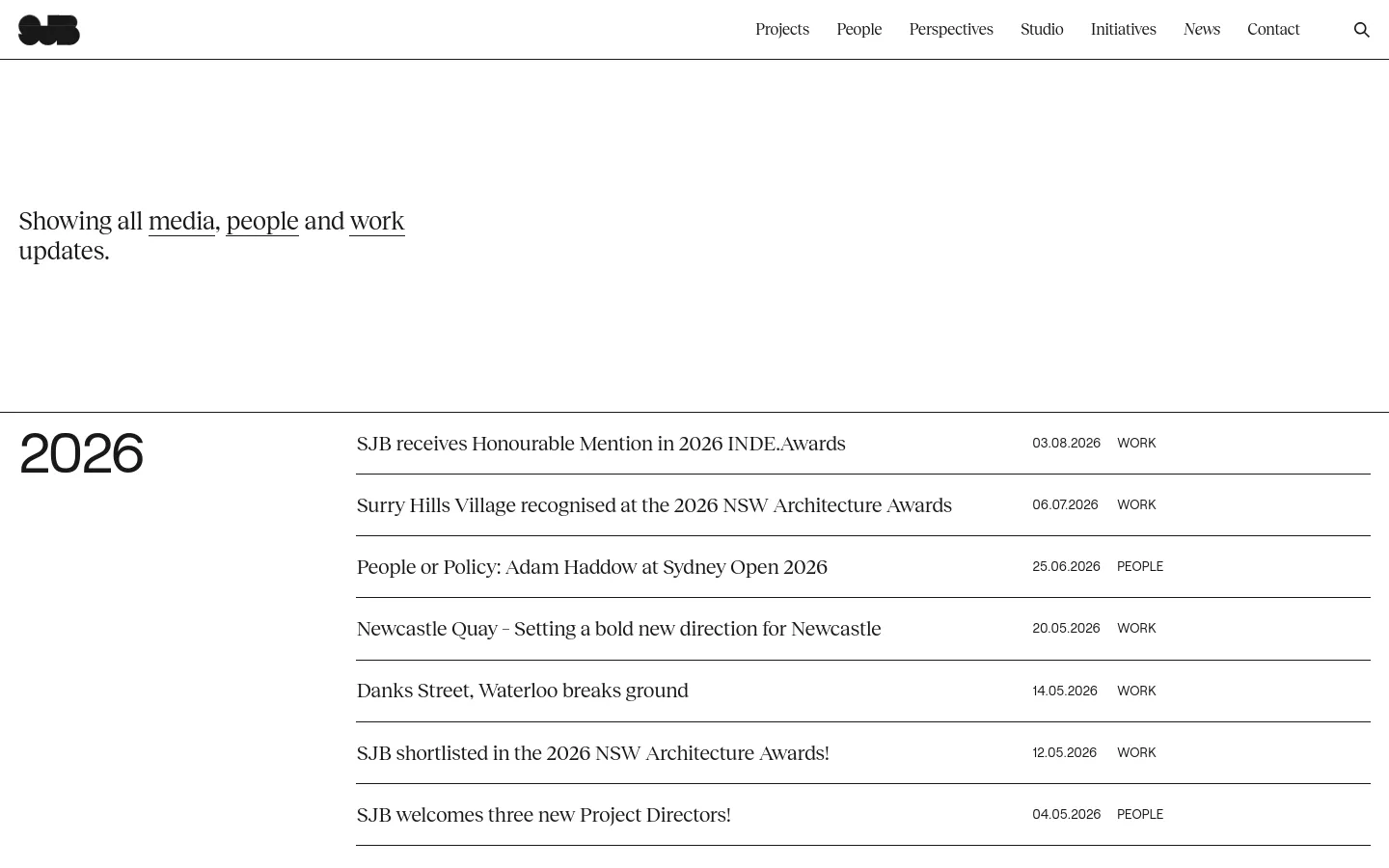Open Danks Street, Waterloo breaks ground article
Screen dimensions: 1389x868
[523, 691]
